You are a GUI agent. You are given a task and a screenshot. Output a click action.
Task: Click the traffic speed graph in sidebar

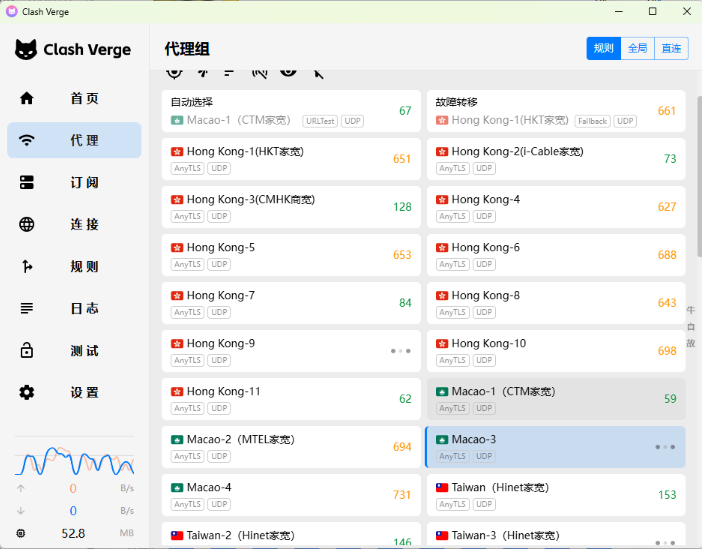tap(74, 461)
